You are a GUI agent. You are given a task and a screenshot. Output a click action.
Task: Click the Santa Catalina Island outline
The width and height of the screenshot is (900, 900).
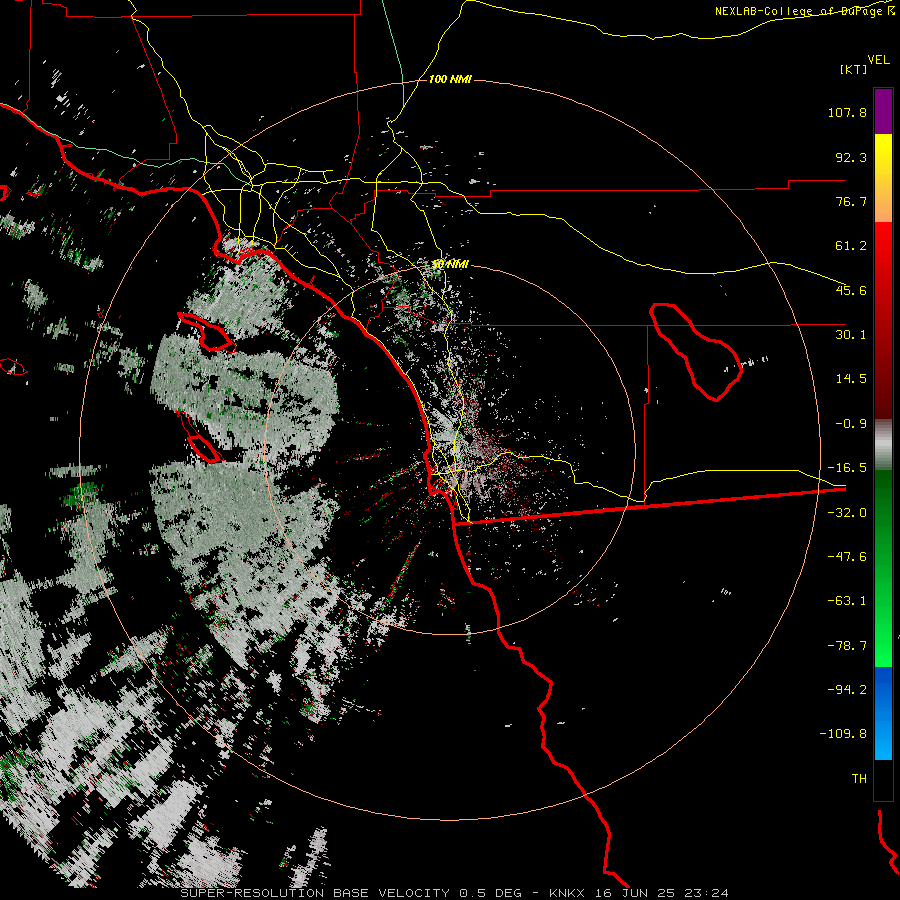click(x=205, y=332)
